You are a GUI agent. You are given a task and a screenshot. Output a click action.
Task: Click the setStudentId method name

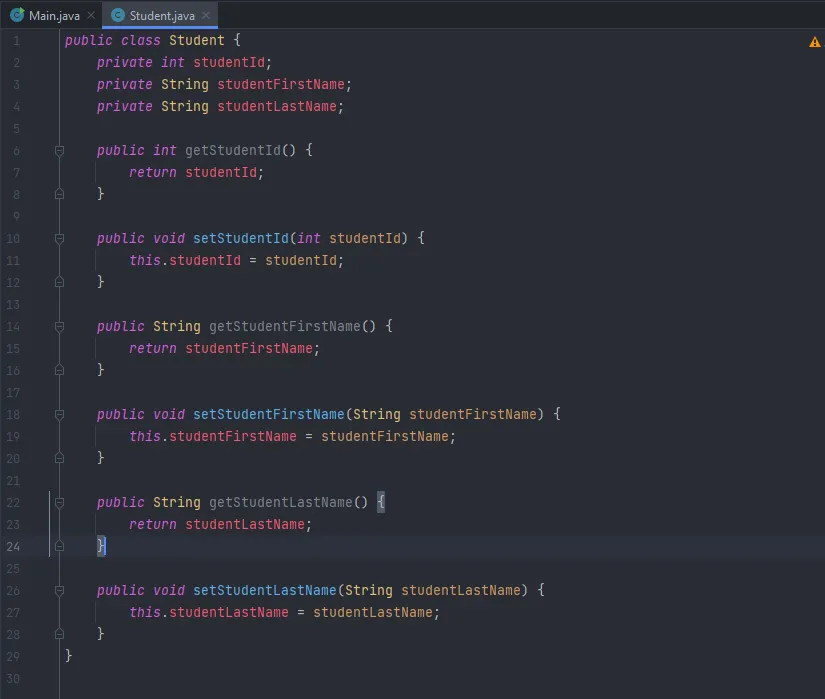[x=240, y=238]
